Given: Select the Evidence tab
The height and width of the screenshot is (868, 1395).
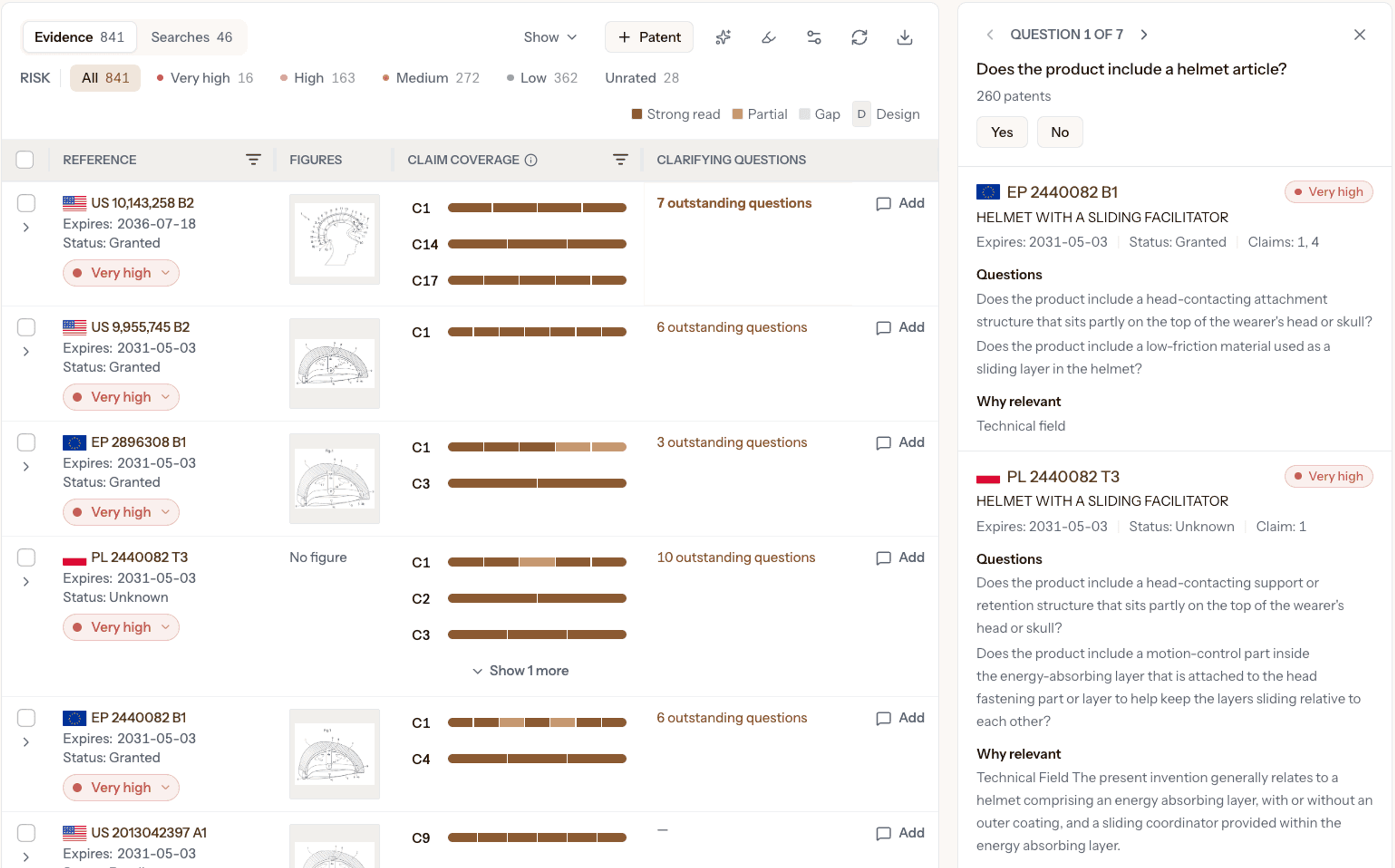Looking at the screenshot, I should coord(79,37).
